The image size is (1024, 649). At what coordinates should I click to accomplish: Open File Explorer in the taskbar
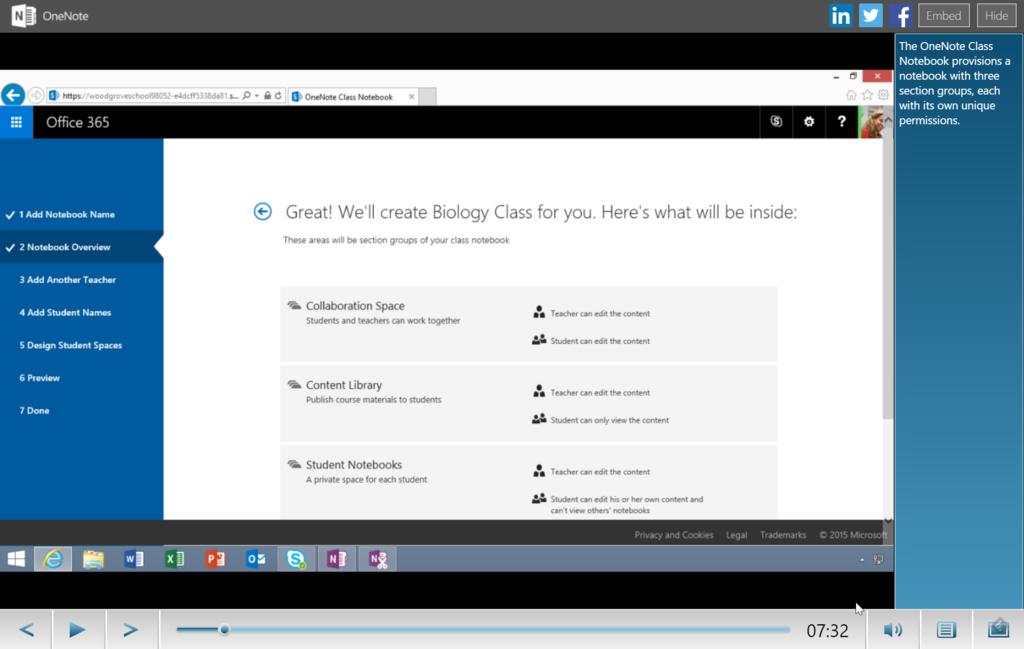tap(93, 559)
